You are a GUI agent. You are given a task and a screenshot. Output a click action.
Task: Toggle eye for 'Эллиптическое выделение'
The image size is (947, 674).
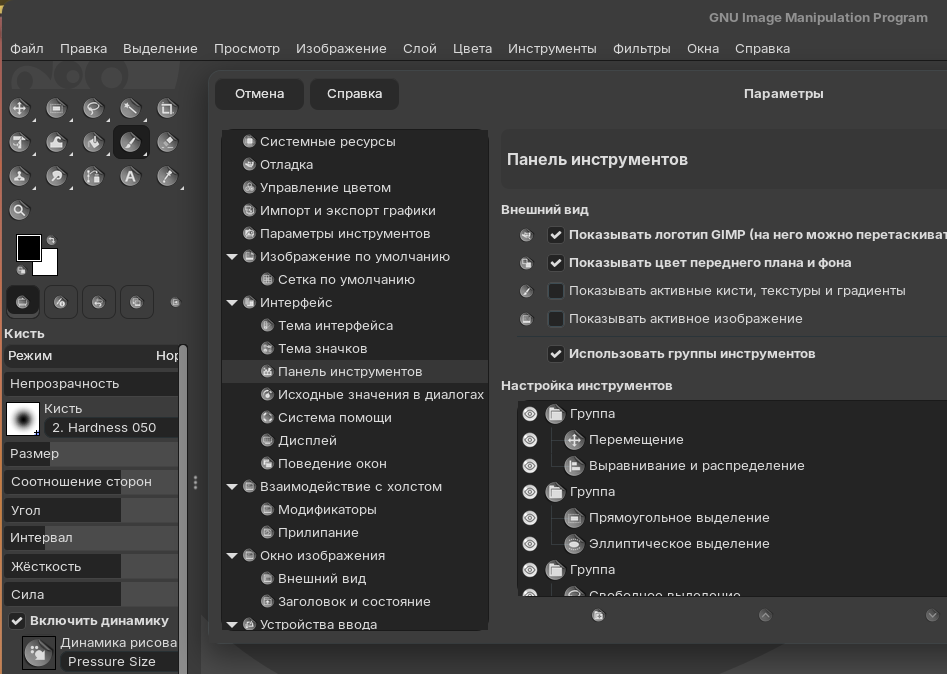tap(530, 544)
